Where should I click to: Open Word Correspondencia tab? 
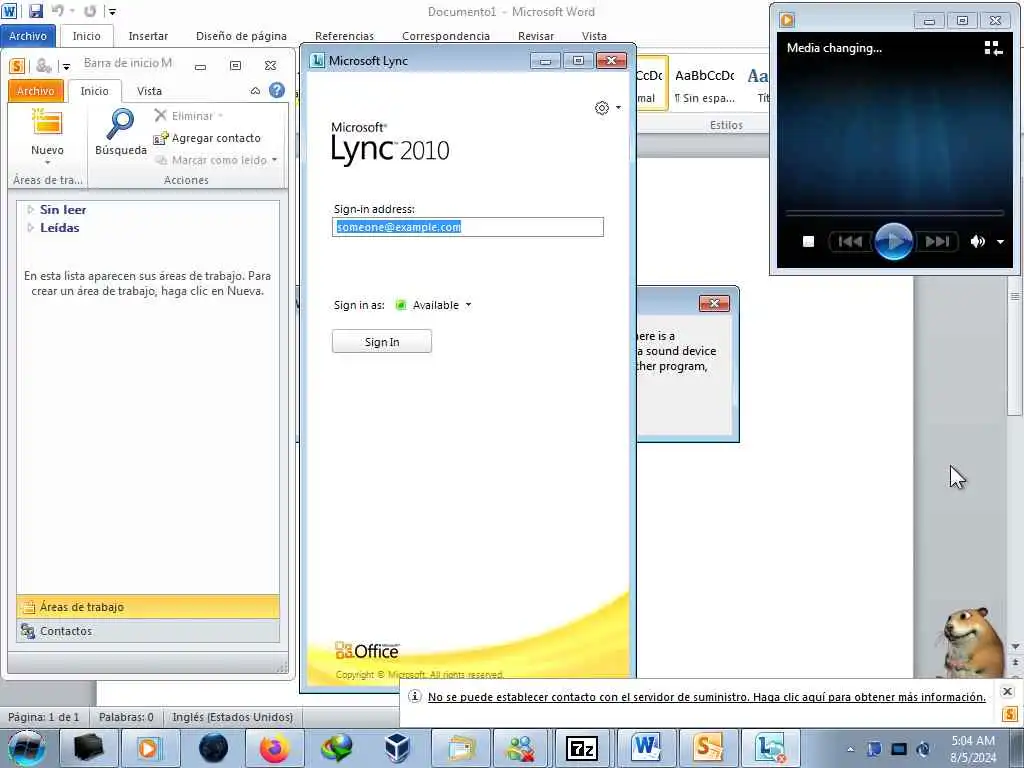(446, 36)
